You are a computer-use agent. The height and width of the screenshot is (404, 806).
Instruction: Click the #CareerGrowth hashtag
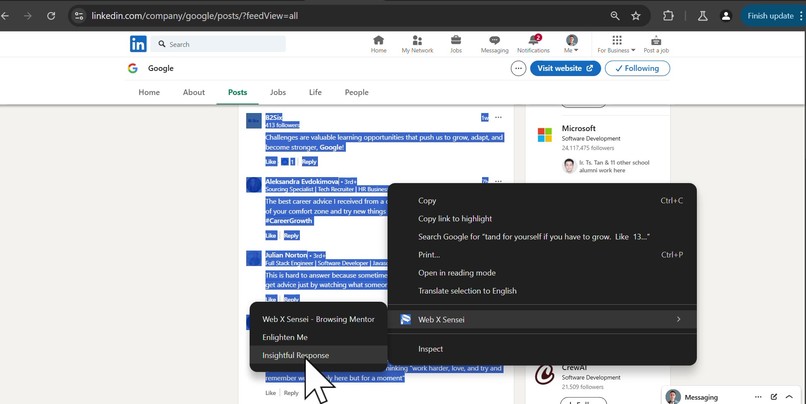point(288,221)
